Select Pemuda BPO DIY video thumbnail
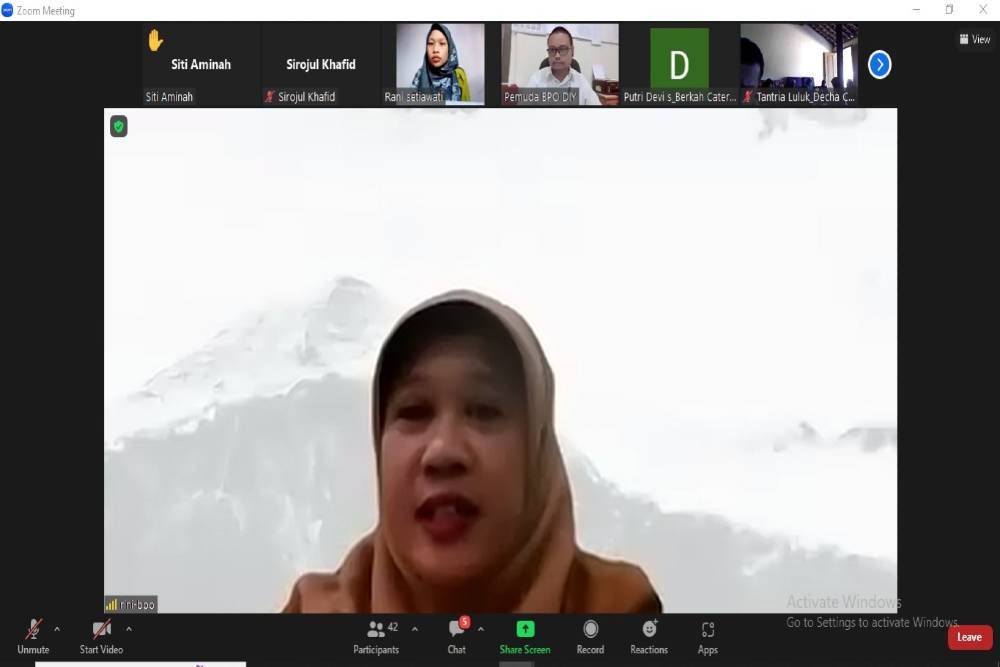The height and width of the screenshot is (667, 1000). (560, 64)
